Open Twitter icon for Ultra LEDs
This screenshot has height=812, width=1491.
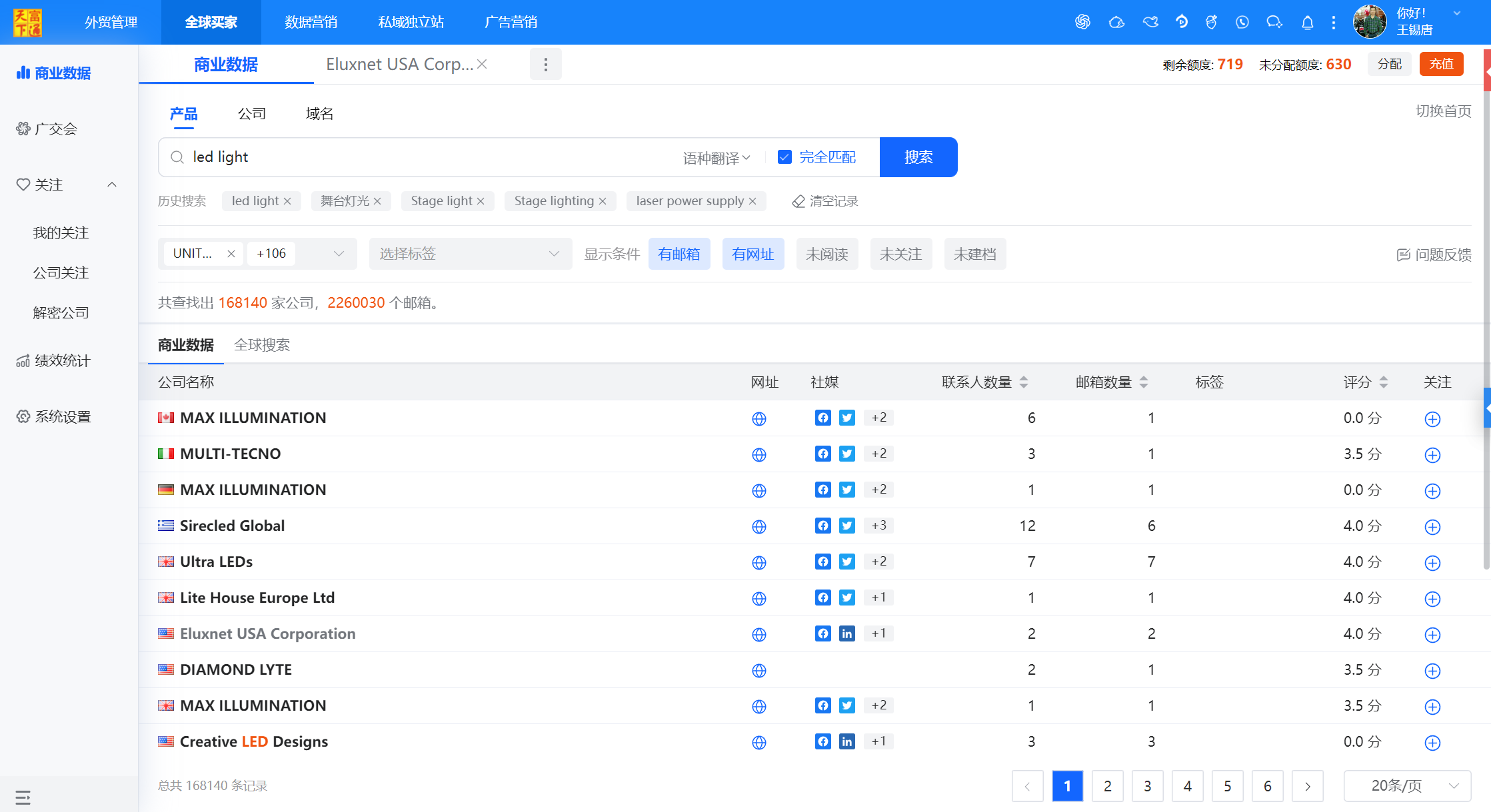[847, 562]
